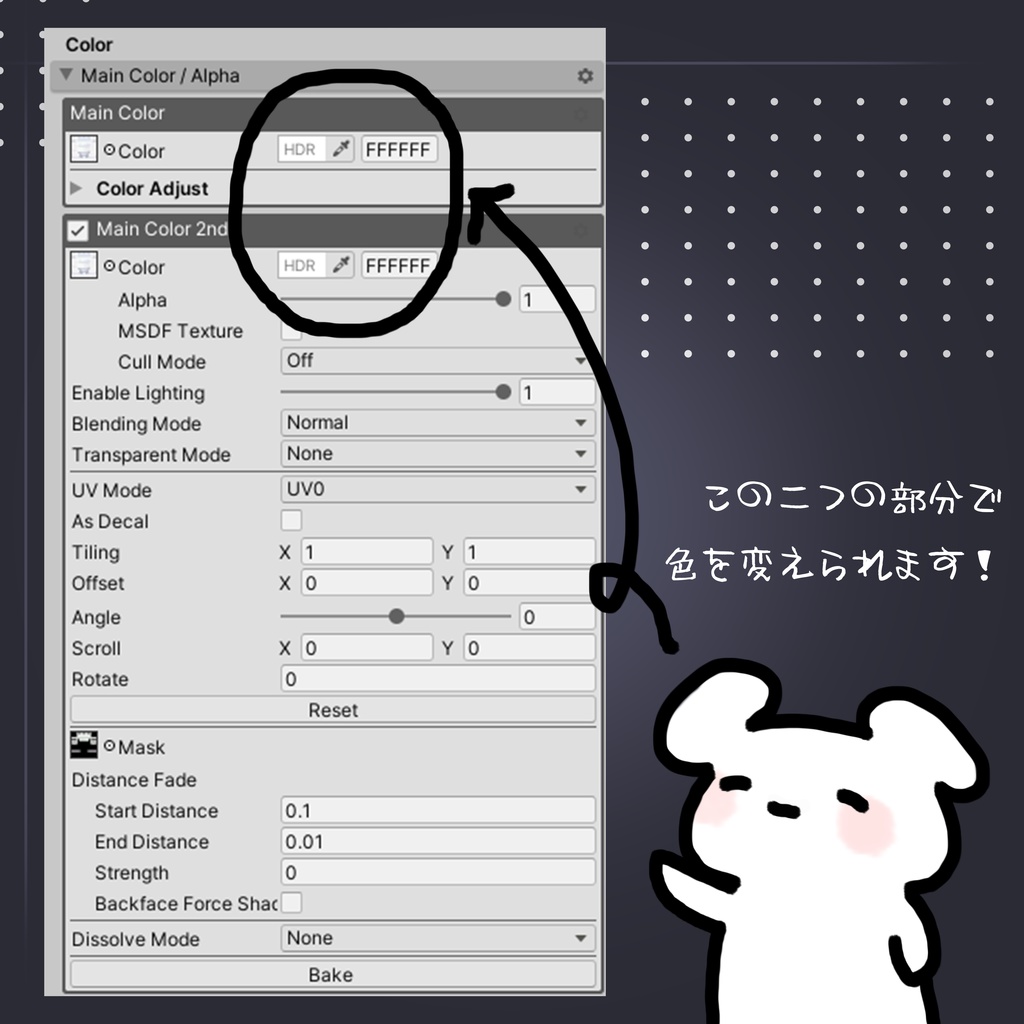Click the Start Distance field
The image size is (1024, 1024).
point(438,810)
